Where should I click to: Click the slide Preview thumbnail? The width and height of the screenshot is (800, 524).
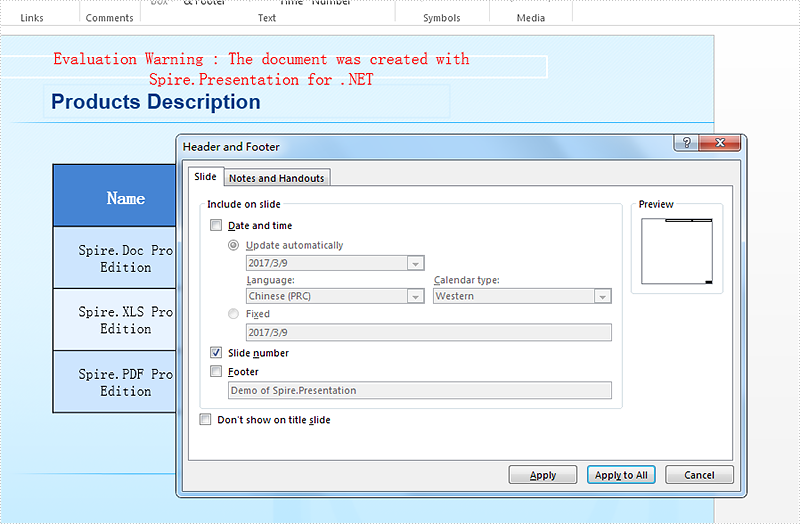[677, 251]
